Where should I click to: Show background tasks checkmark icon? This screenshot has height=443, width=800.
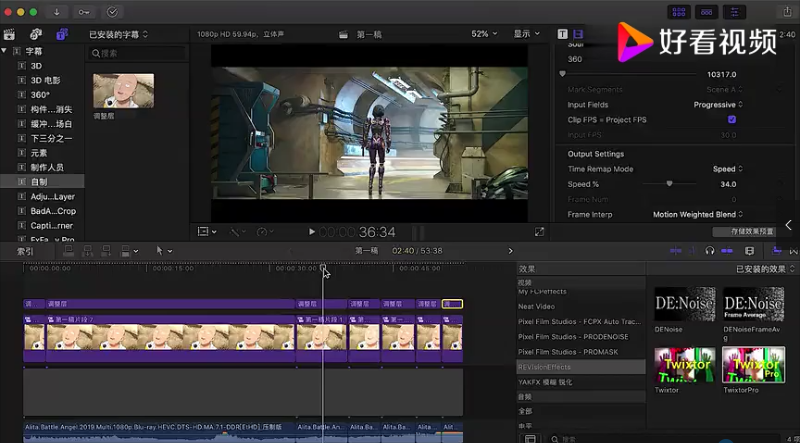coord(113,12)
